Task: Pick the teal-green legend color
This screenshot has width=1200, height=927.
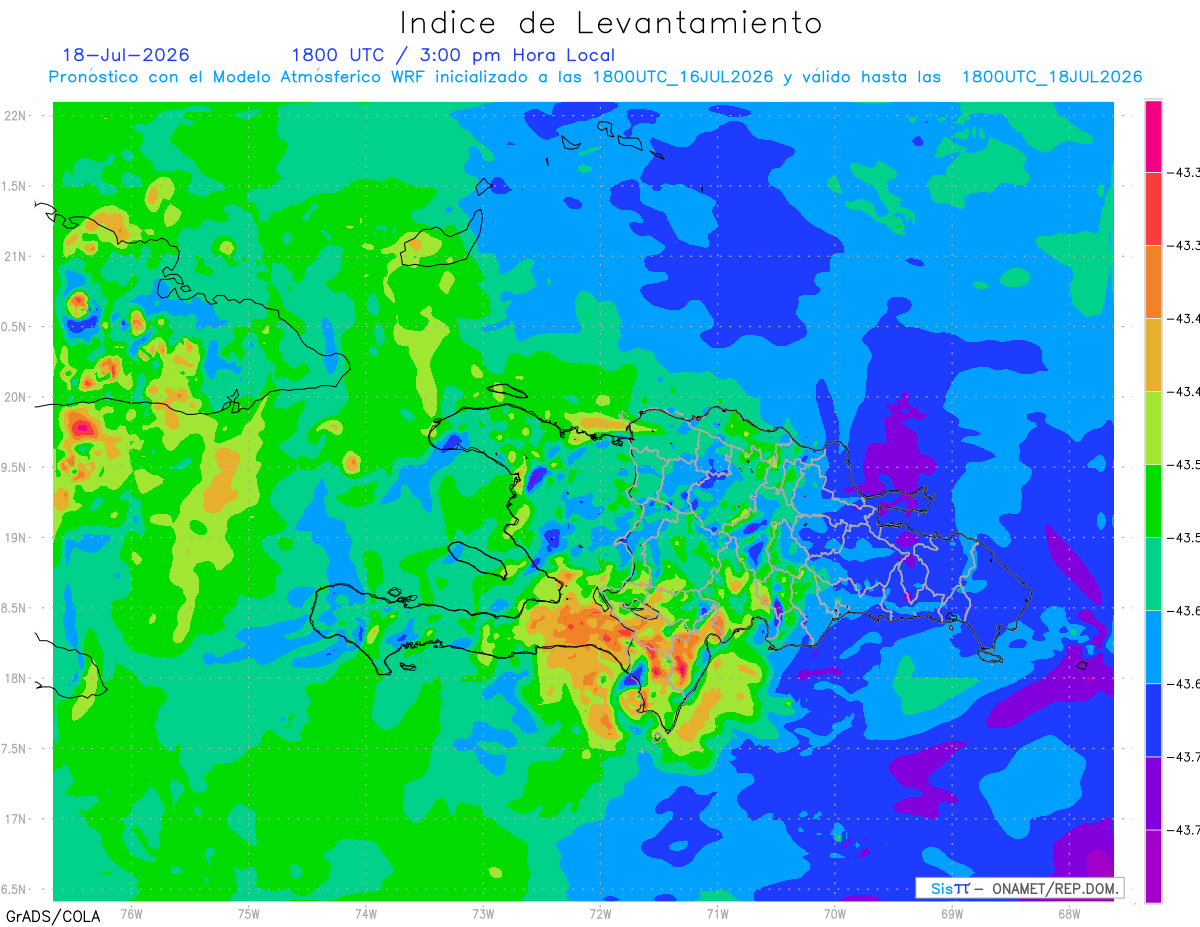Action: 1153,573
